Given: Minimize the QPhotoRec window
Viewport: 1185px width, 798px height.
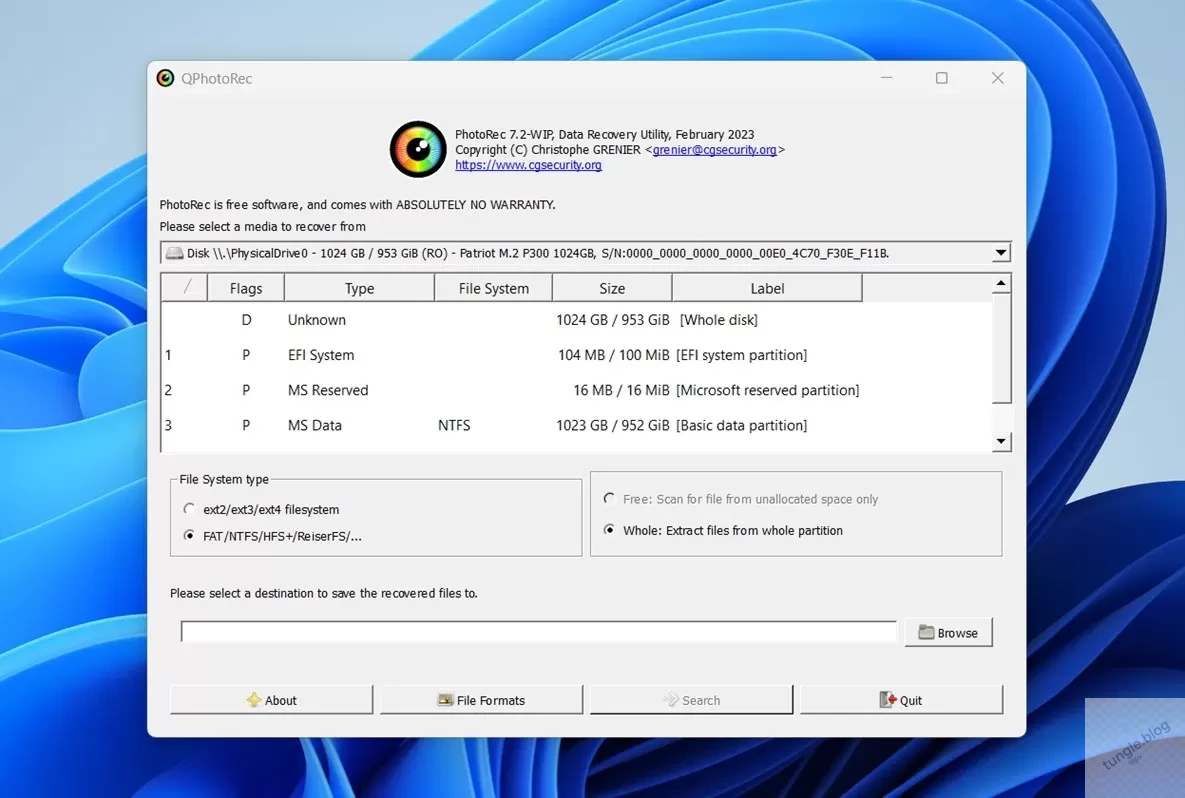Looking at the screenshot, I should [886, 78].
